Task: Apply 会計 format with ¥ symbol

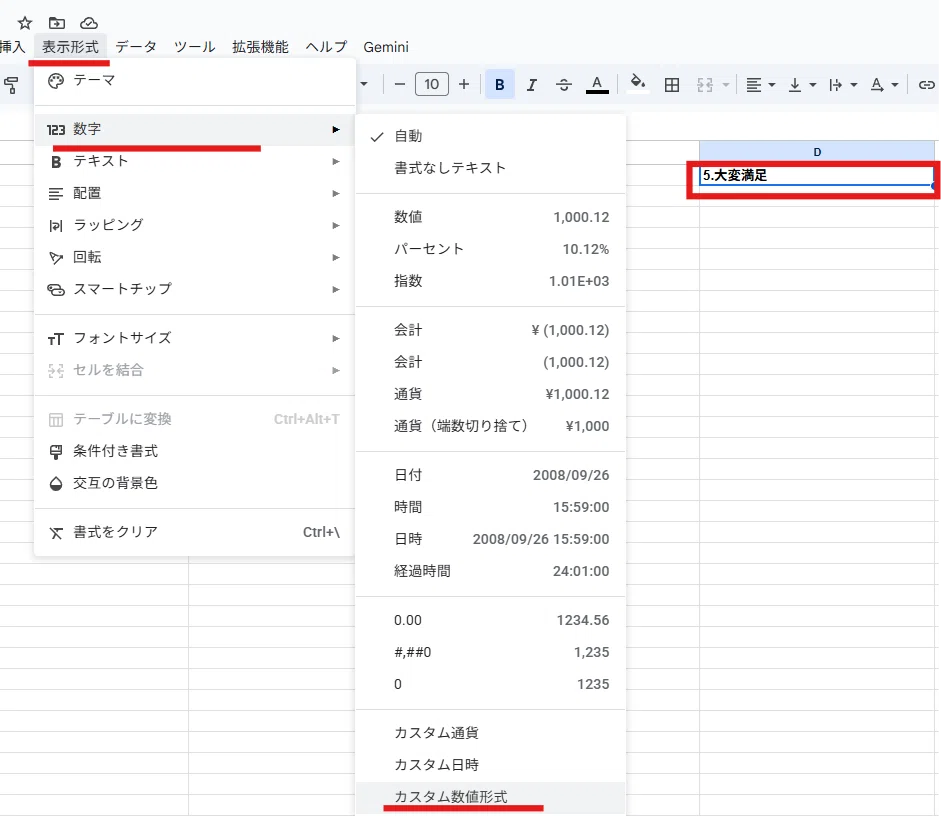Action: click(x=490, y=330)
